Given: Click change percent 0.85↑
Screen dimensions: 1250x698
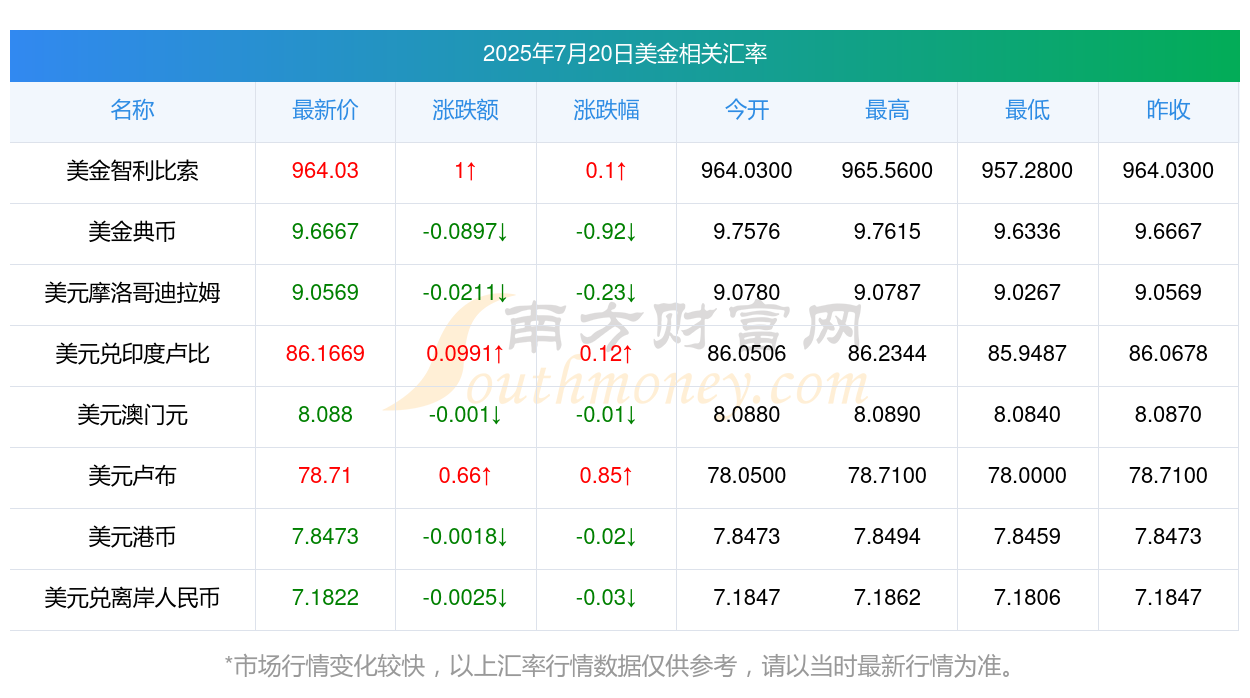Looking at the screenshot, I should point(606,476).
